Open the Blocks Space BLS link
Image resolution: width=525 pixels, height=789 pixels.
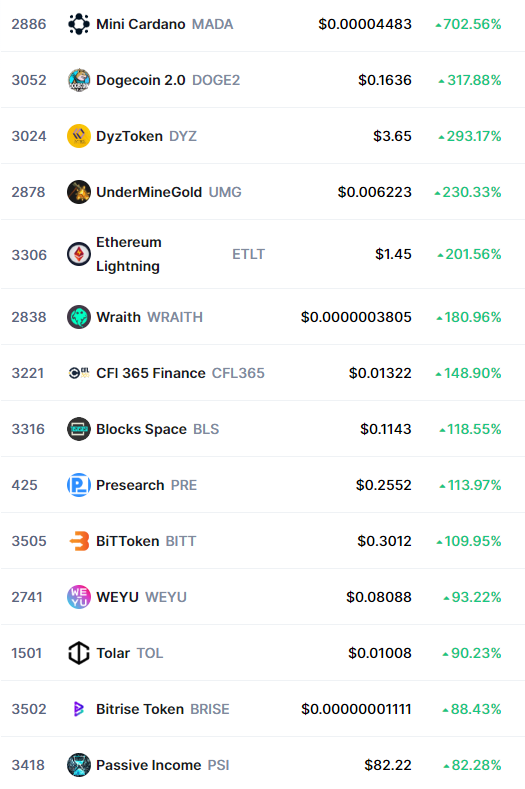pos(158,429)
